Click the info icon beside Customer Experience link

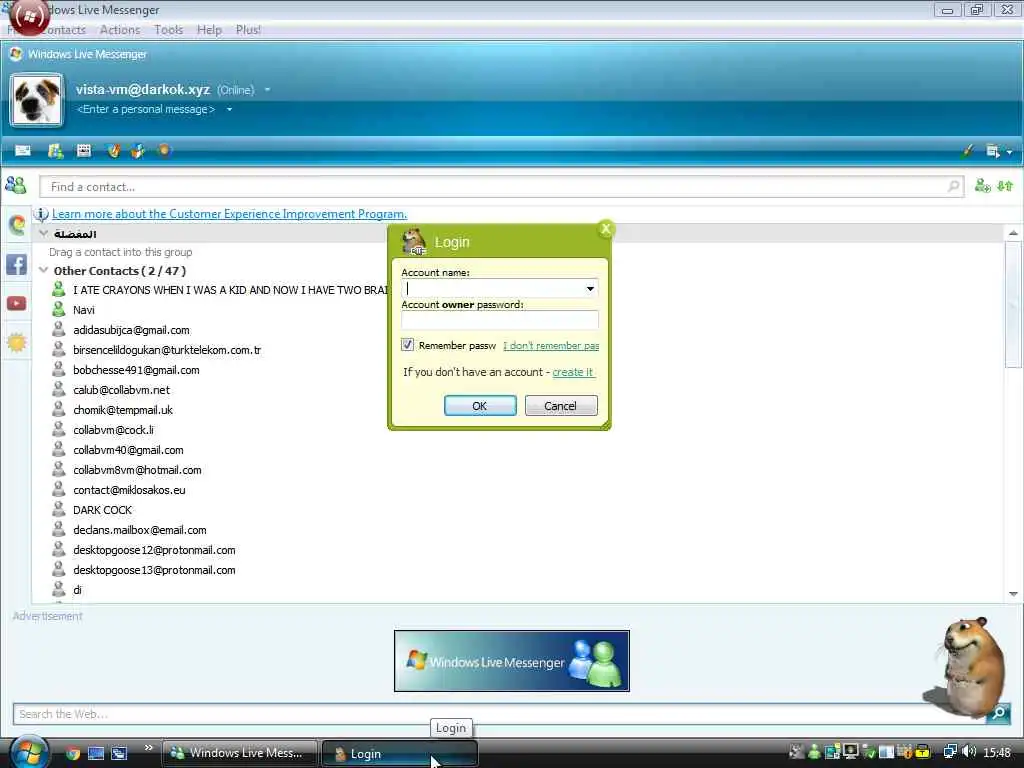pyautogui.click(x=41, y=214)
